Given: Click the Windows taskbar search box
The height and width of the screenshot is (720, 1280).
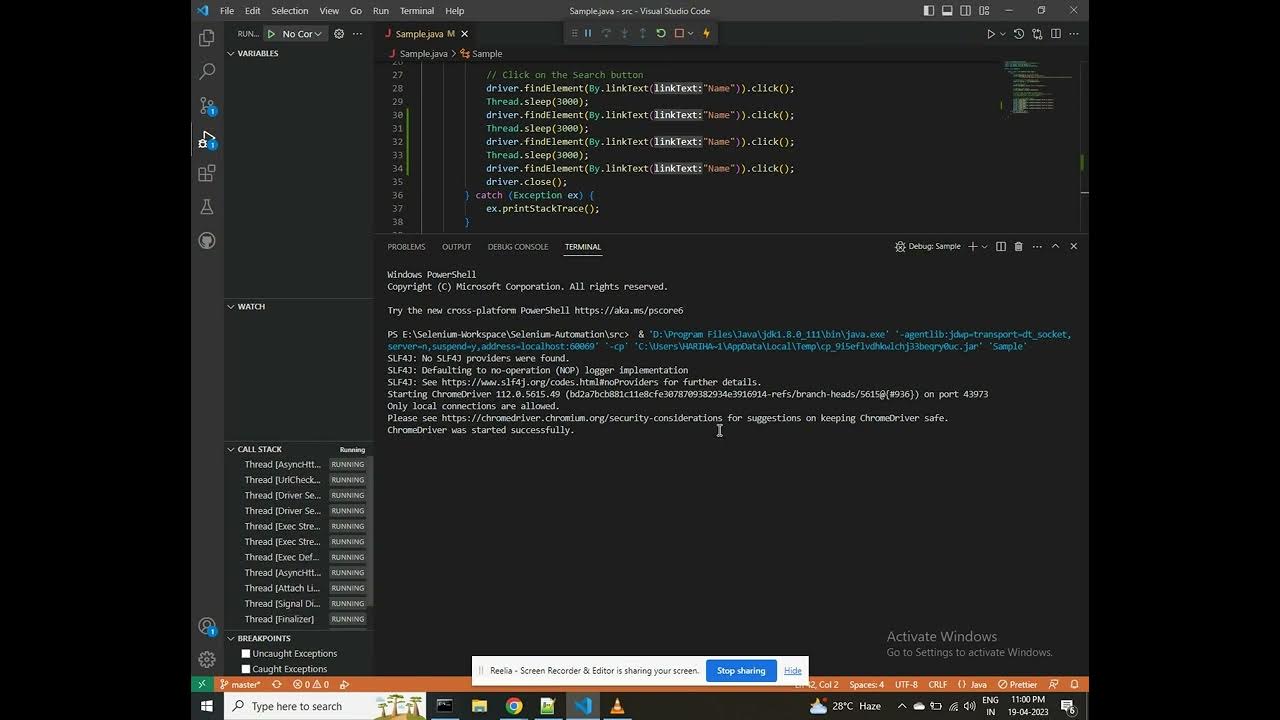Looking at the screenshot, I should point(325,706).
